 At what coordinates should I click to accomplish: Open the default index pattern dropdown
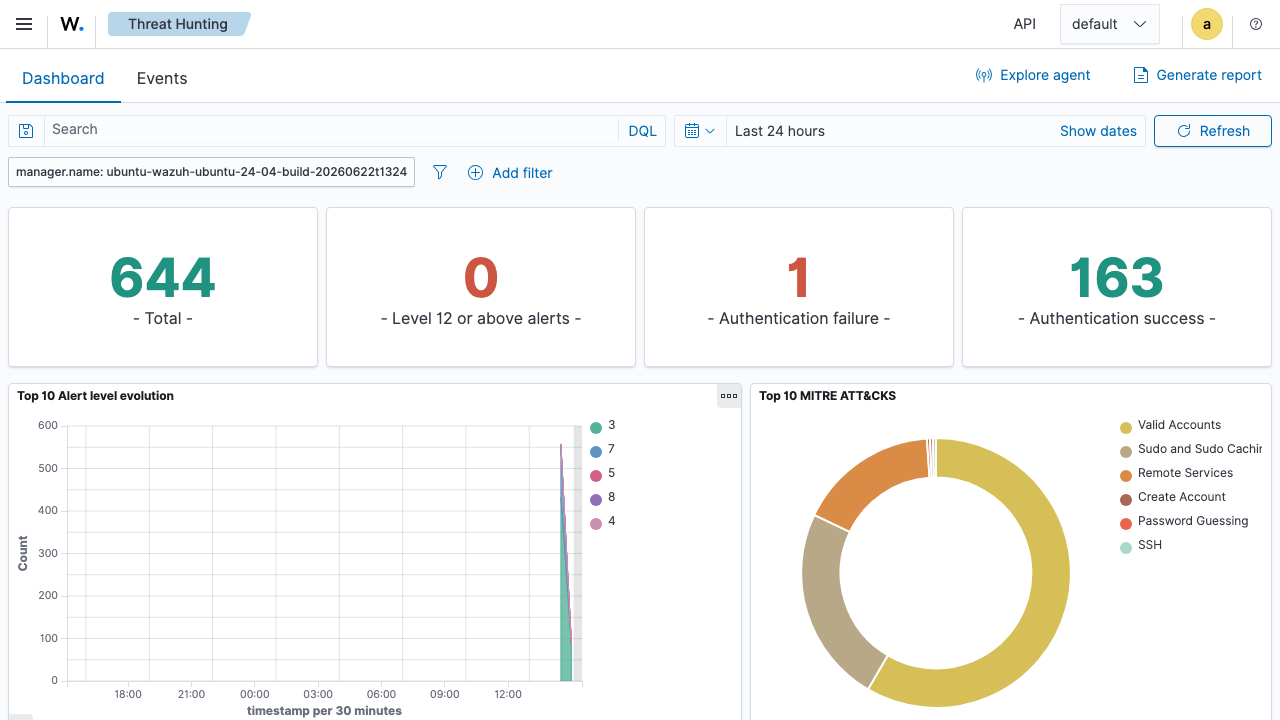pos(1109,24)
